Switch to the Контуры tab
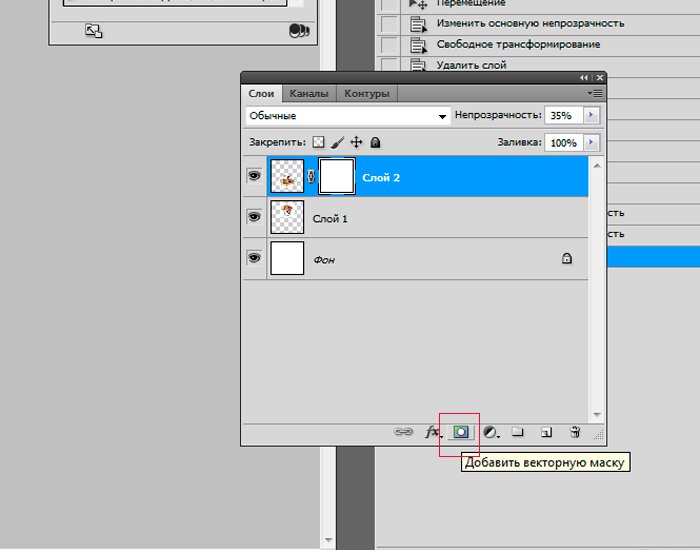 coord(366,93)
